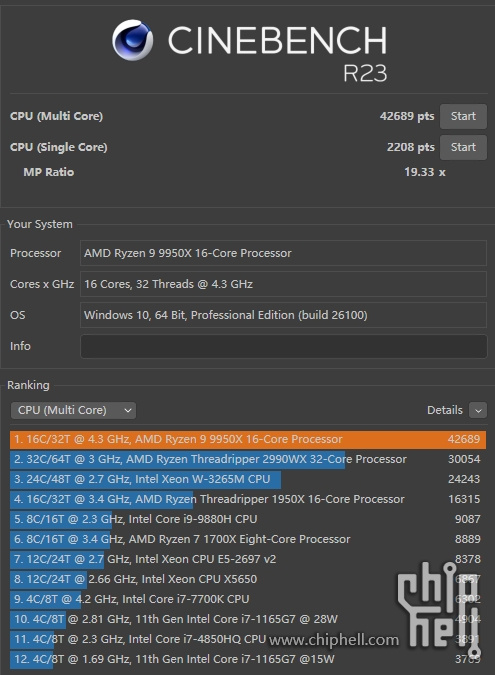The width and height of the screenshot is (495, 675).
Task: Click the 42689 pts multi core score
Action: 407,116
